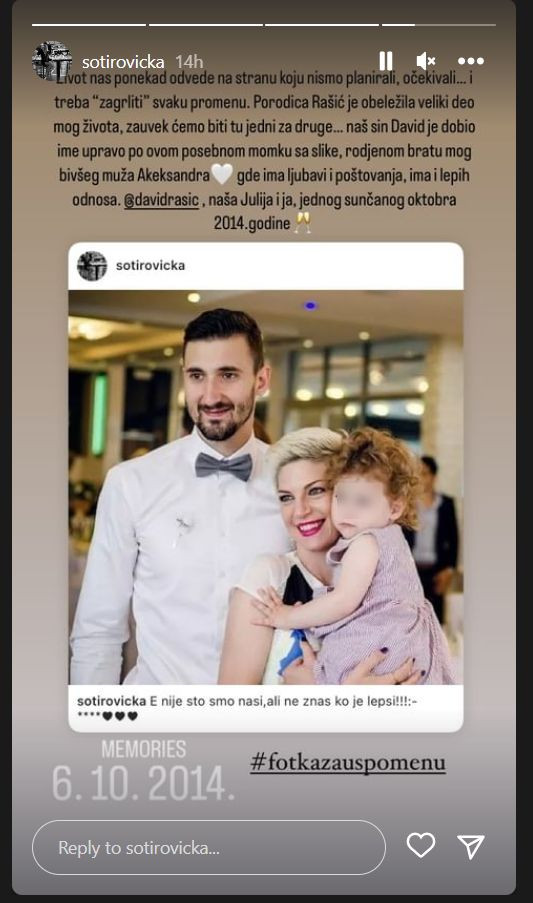Screen dimensions: 533x903
Task: Like the story with the heart icon
Action: tap(421, 845)
